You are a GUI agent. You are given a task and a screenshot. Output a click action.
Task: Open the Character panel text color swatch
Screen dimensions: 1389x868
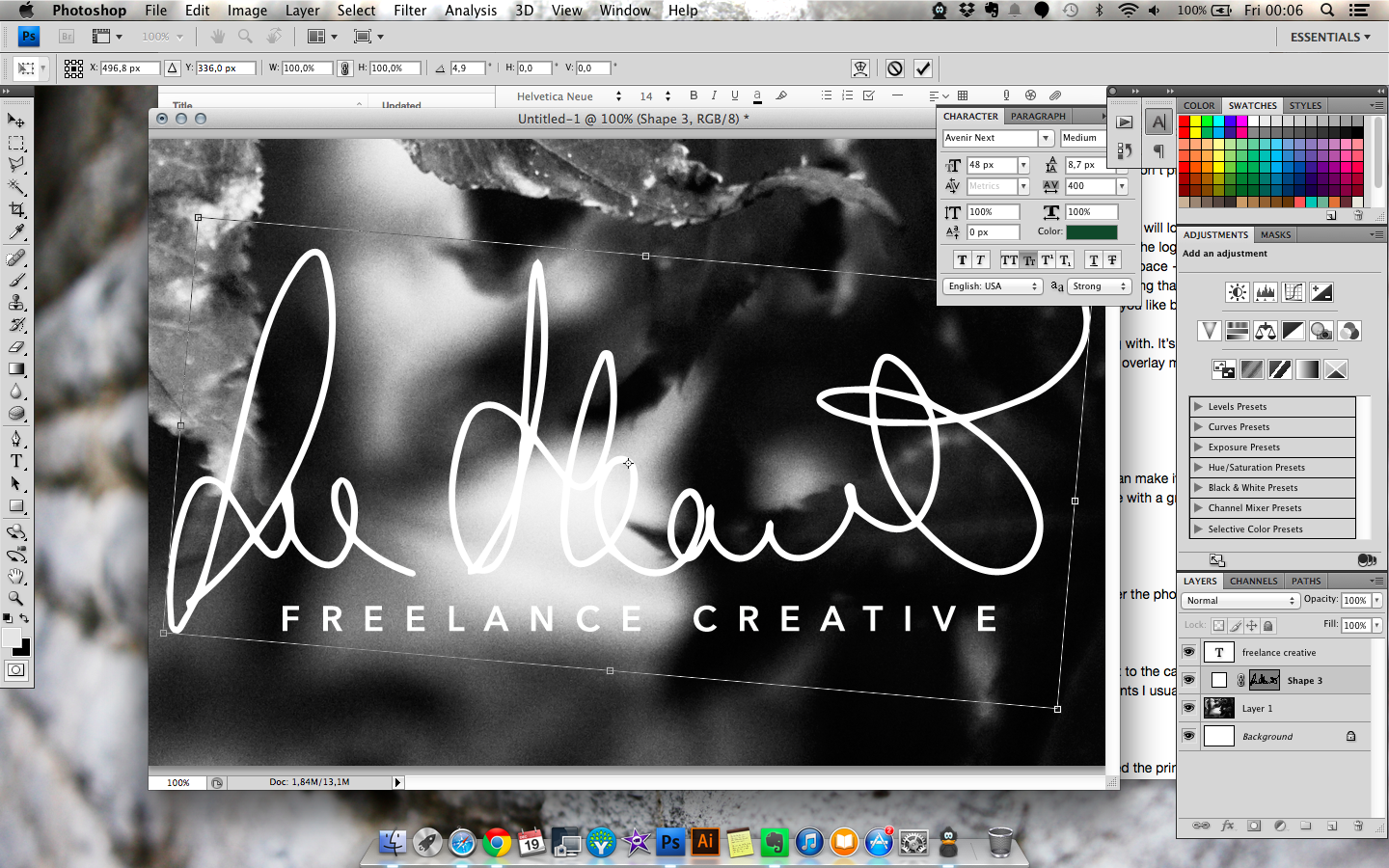click(1091, 231)
